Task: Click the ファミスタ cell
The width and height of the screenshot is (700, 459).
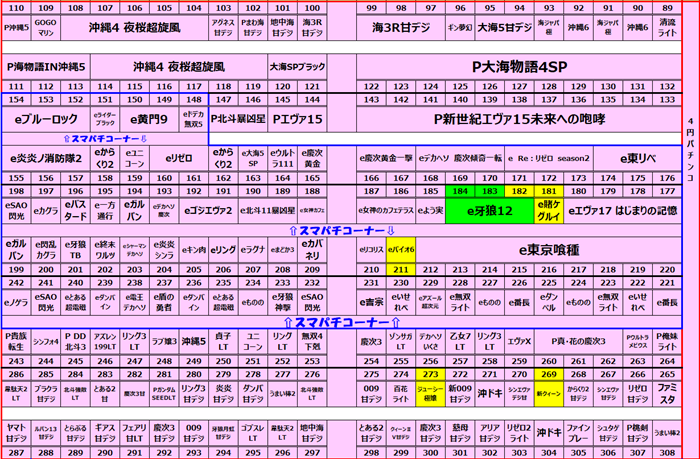Action: 667,394
